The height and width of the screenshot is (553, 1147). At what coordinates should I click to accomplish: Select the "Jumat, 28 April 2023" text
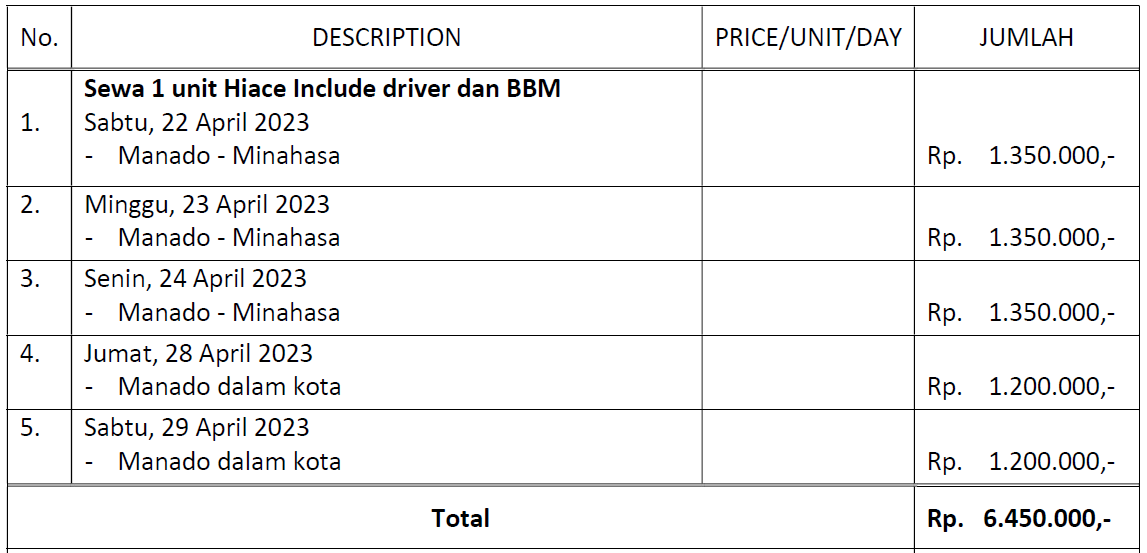tap(199, 354)
